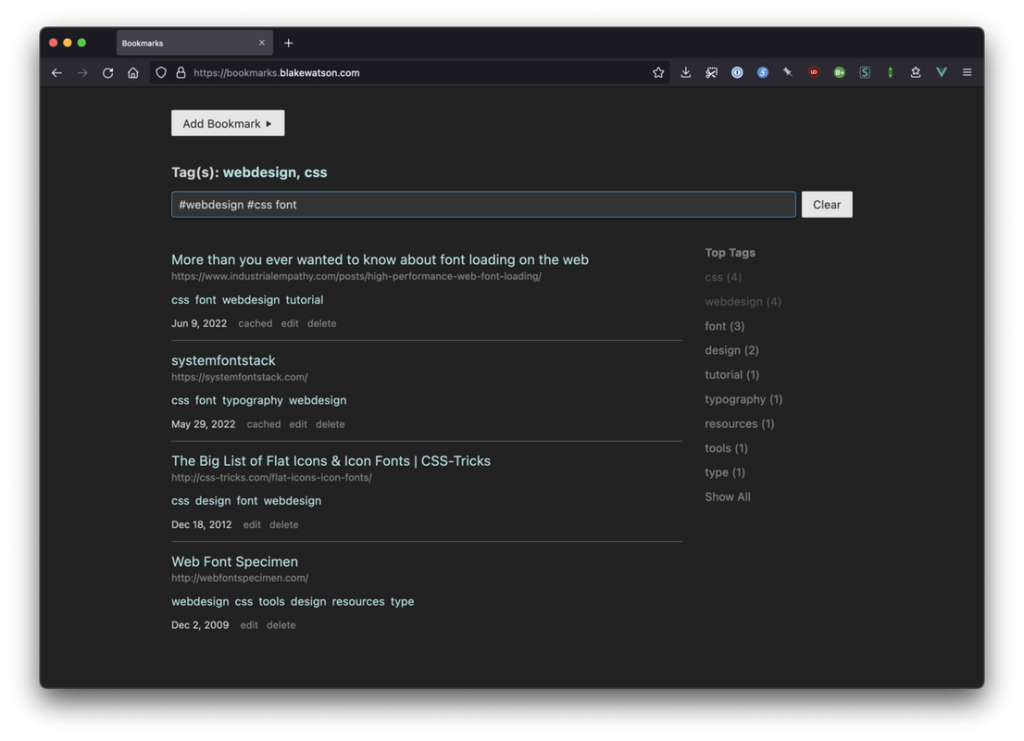The height and width of the screenshot is (741, 1024).
Task: Click design tag on the Flat Icons bookmark
Action: (x=213, y=501)
